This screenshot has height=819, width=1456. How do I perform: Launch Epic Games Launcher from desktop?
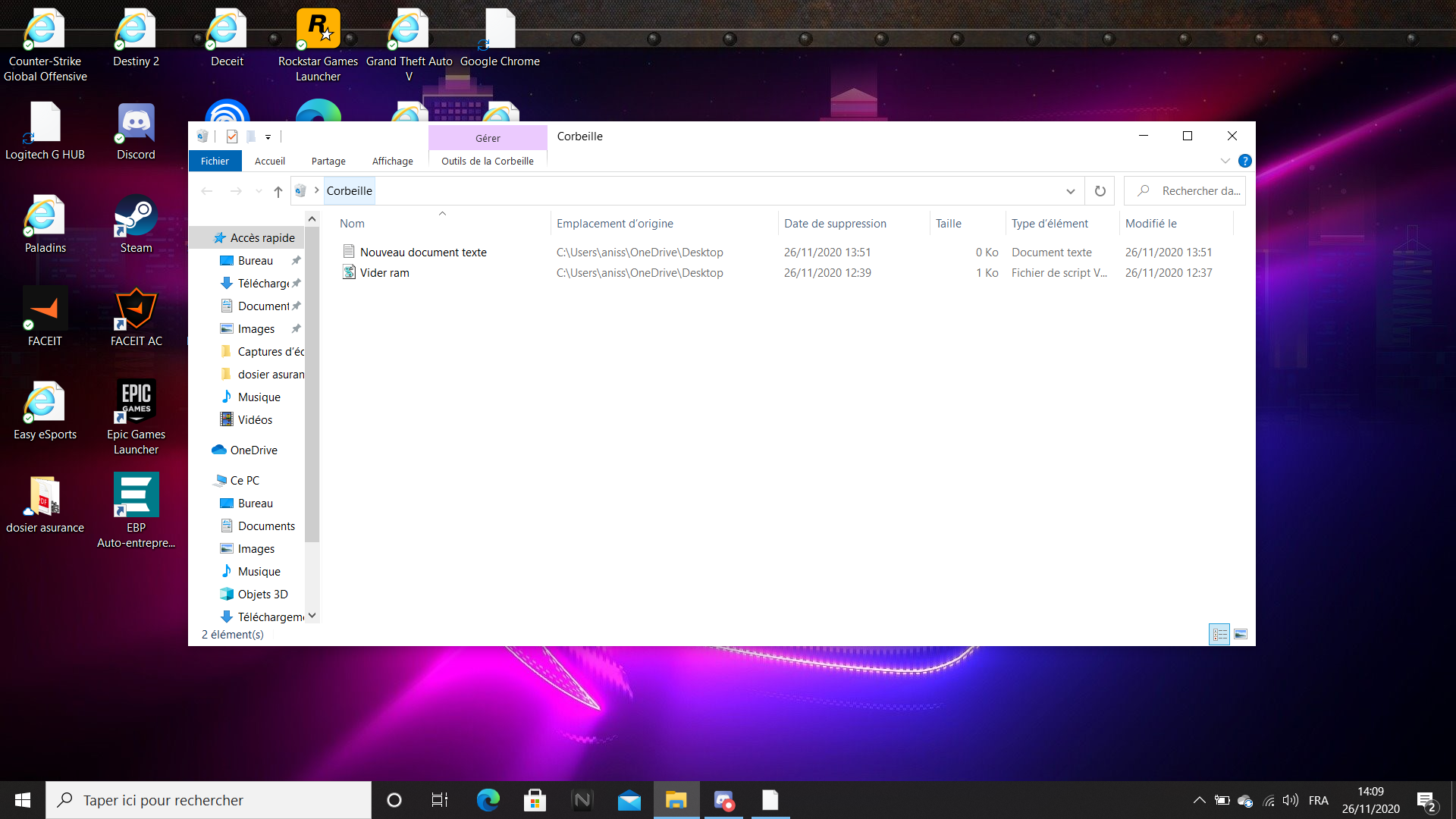(x=136, y=419)
